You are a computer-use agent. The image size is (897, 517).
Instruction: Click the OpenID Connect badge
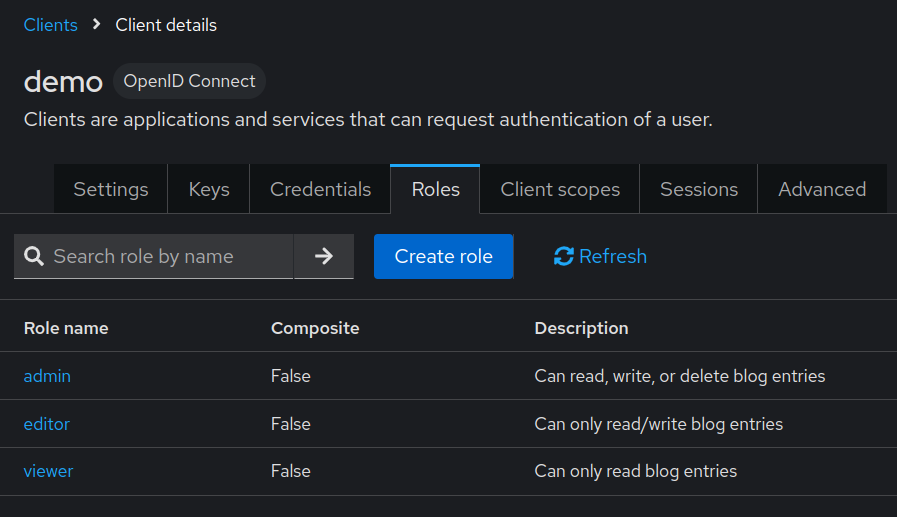pyautogui.click(x=190, y=81)
